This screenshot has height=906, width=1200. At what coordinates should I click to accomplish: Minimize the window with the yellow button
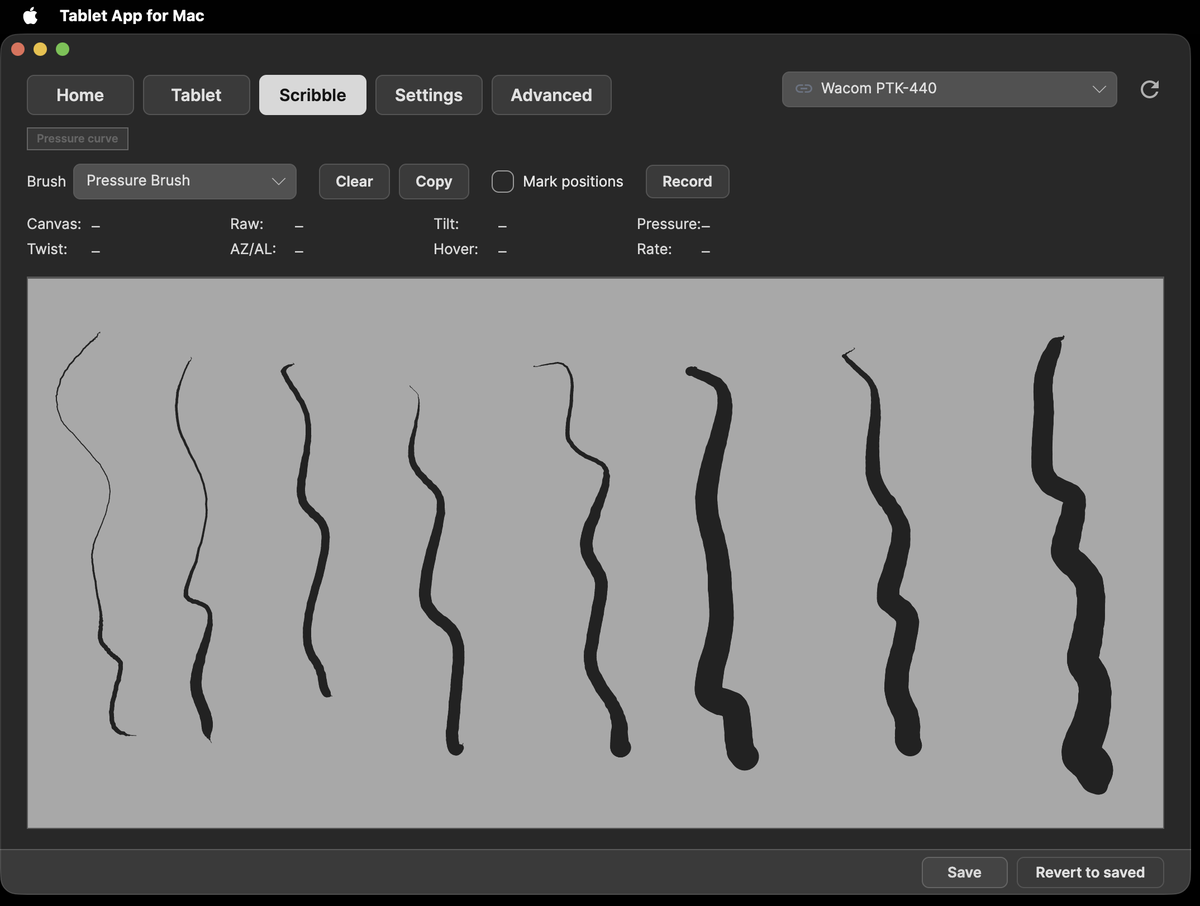(40, 49)
